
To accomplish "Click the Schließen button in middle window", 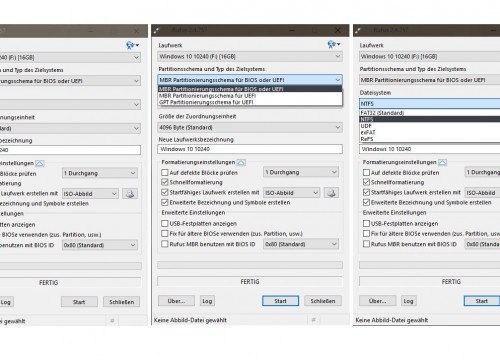I will 323,301.
